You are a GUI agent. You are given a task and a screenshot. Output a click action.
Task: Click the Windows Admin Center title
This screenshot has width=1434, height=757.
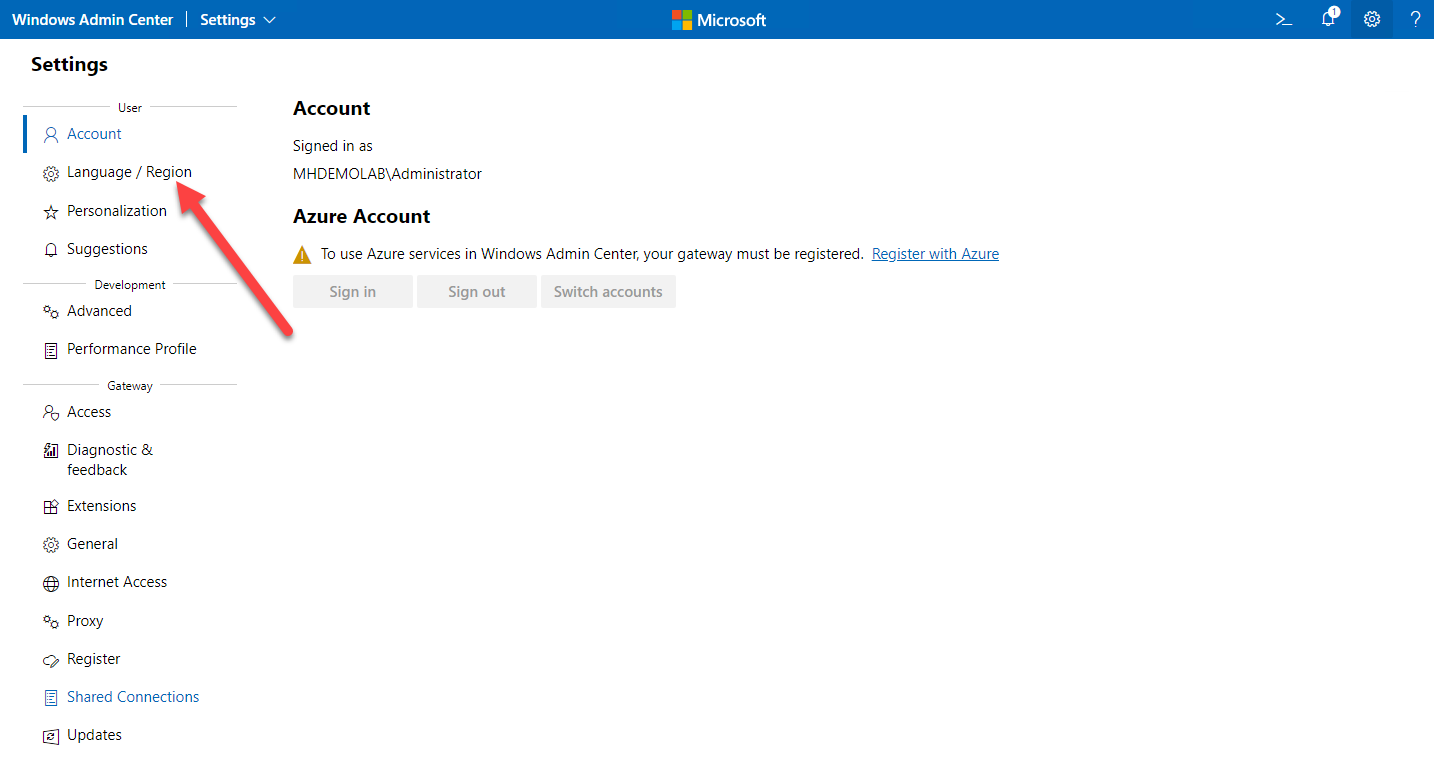(x=93, y=20)
